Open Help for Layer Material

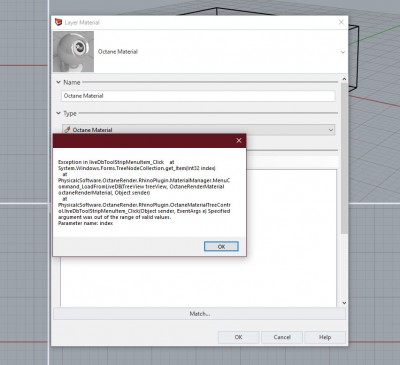(x=325, y=337)
